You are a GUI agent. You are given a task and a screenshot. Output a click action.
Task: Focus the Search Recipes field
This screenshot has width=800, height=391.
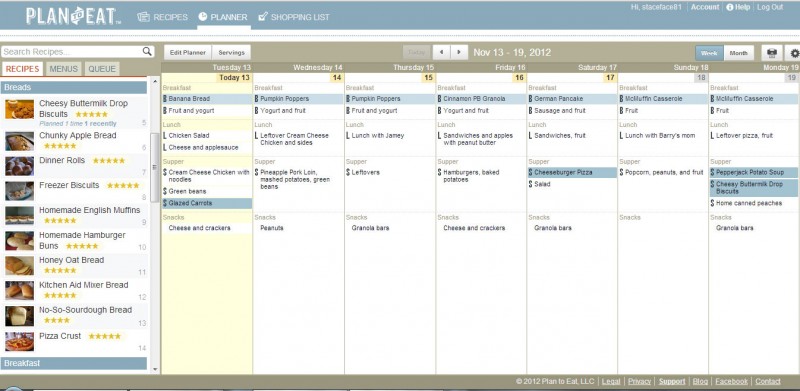click(x=71, y=52)
